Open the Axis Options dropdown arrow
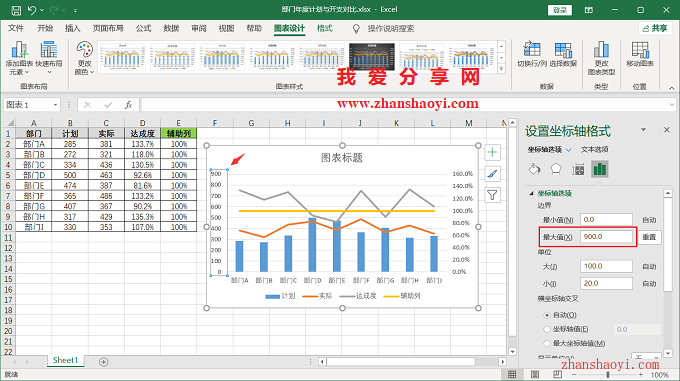Screen dimensions: 680x381 point(569,150)
